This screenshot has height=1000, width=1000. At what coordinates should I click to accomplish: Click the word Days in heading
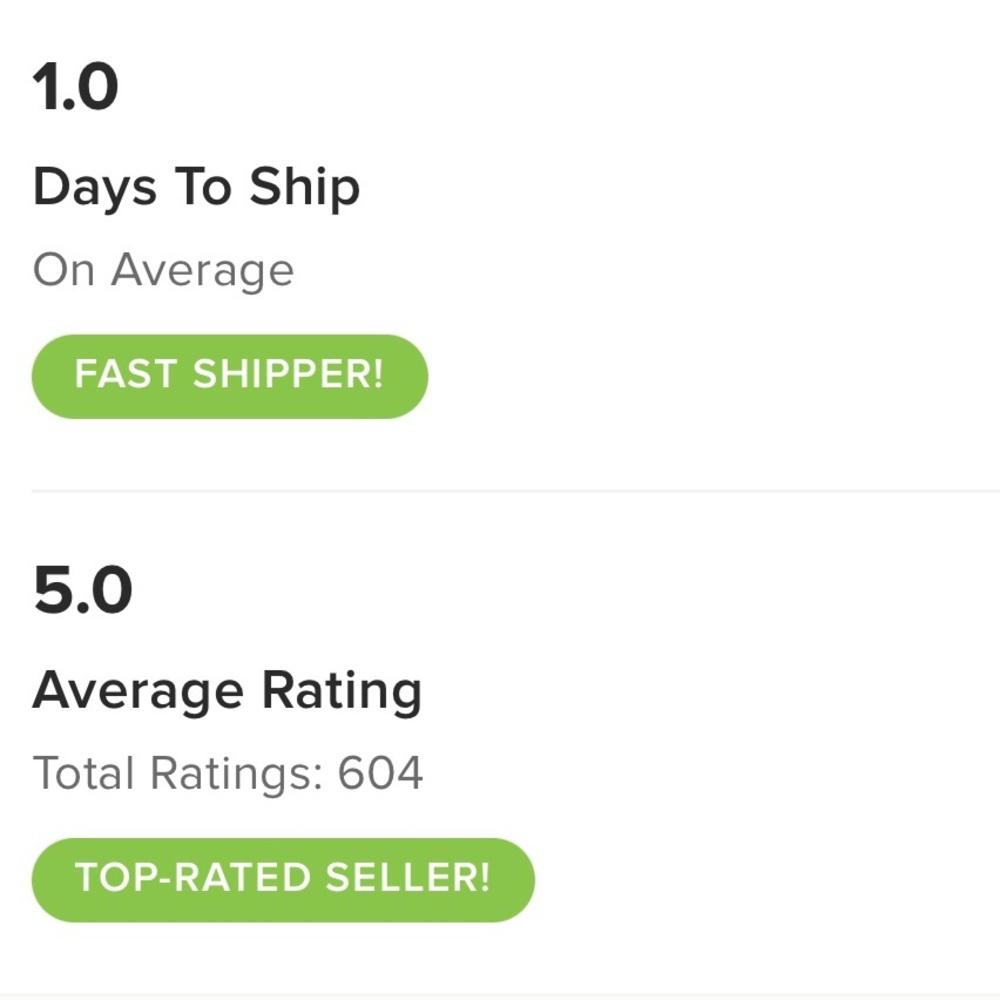pos(94,187)
